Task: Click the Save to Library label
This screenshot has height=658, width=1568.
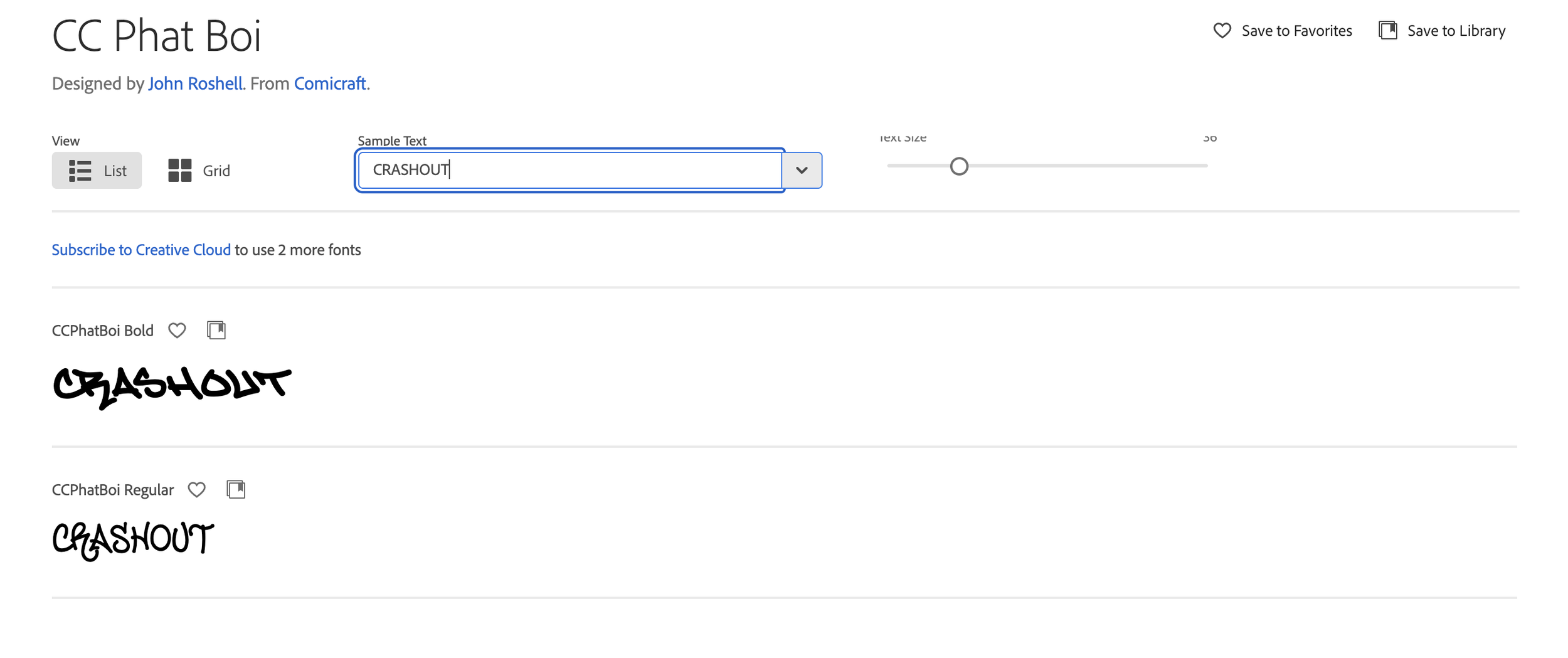Action: coord(1456,31)
